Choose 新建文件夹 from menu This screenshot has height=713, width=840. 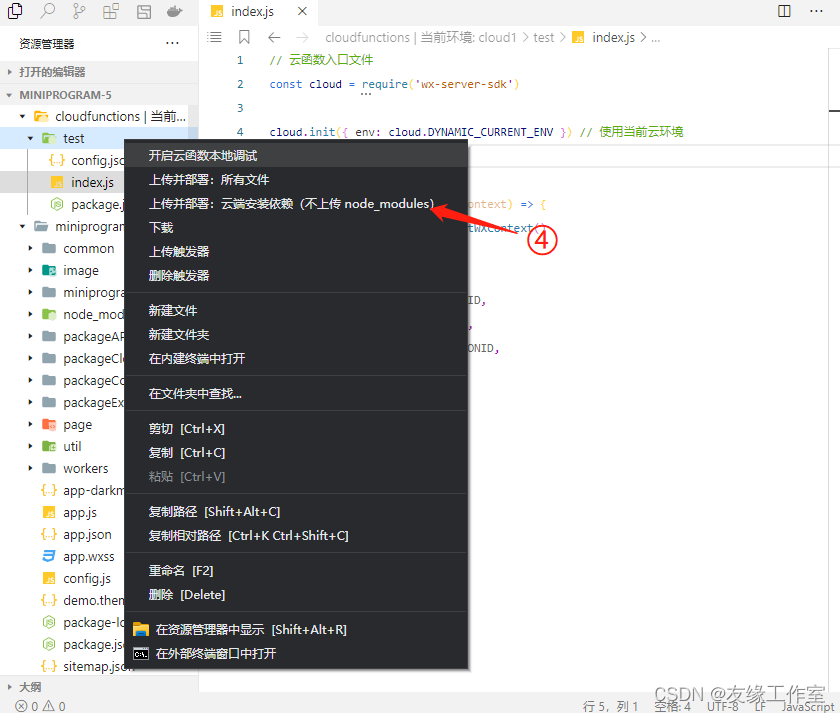pos(296,335)
